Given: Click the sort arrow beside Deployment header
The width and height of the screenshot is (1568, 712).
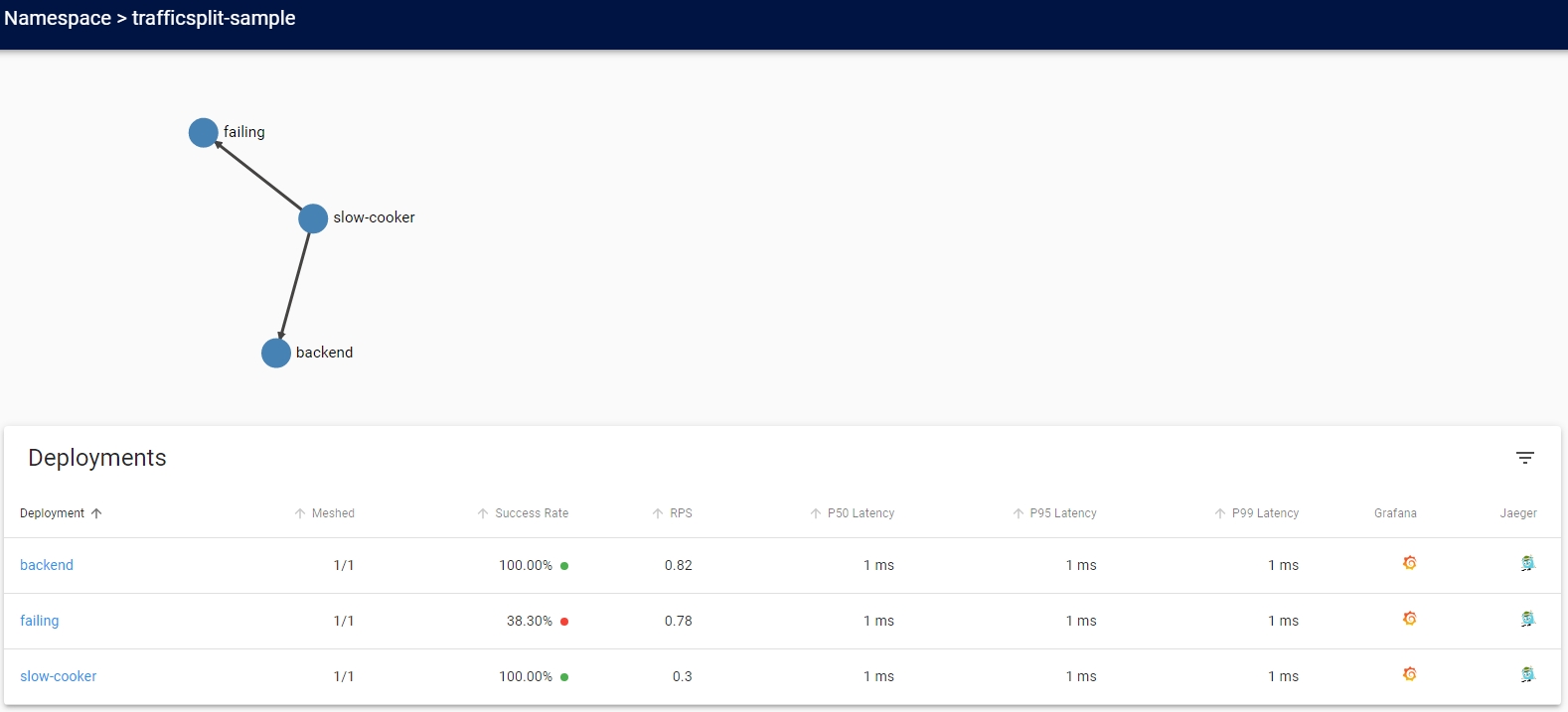Looking at the screenshot, I should pyautogui.click(x=96, y=513).
